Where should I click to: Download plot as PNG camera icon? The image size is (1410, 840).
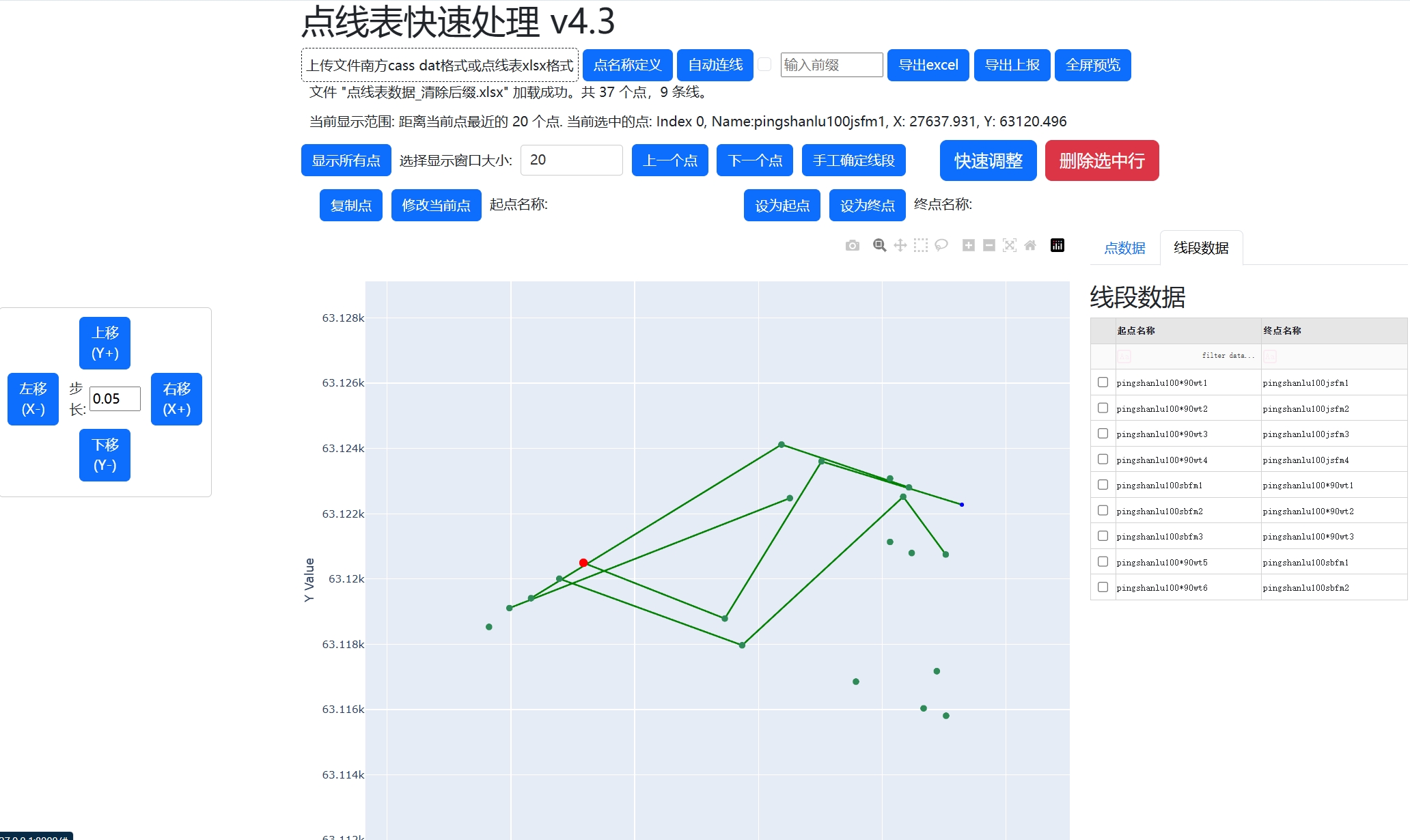(x=852, y=246)
